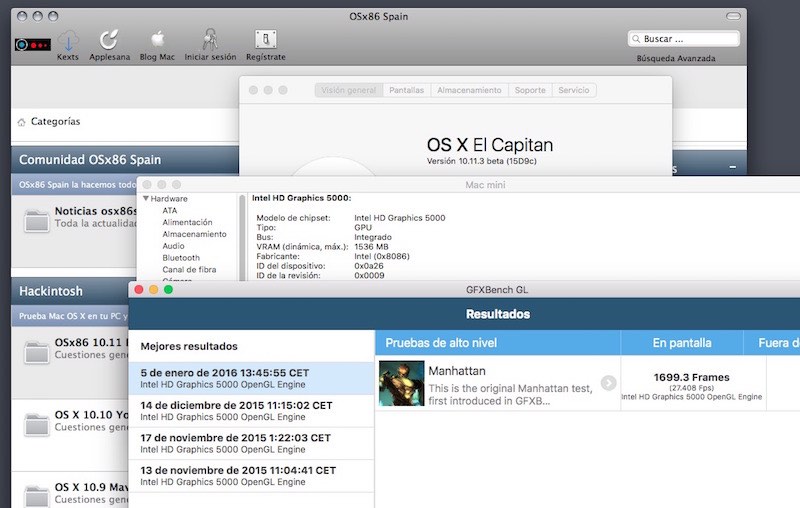
Task: Click the home icon beside Categorías
Action: pyautogui.click(x=21, y=122)
